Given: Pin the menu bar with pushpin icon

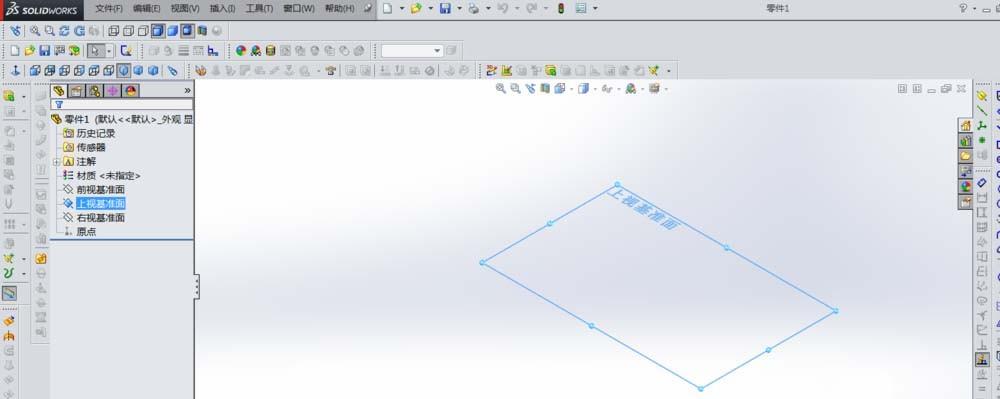Looking at the screenshot, I should click(368, 8).
